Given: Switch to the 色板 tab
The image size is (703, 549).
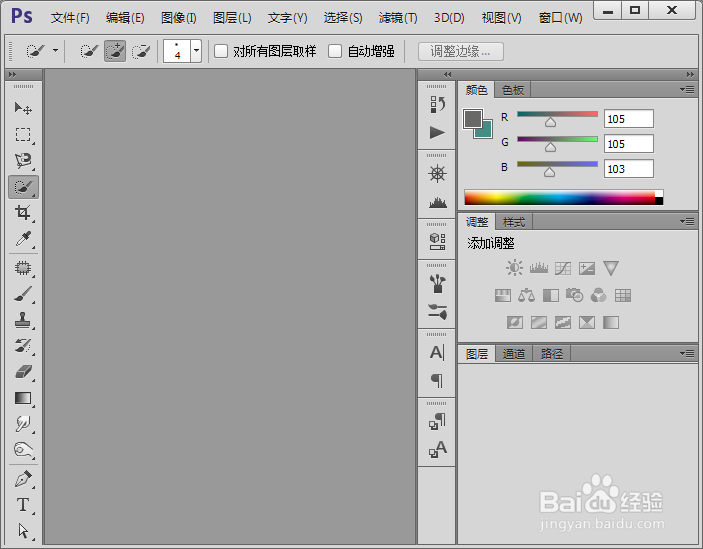Looking at the screenshot, I should pos(512,90).
